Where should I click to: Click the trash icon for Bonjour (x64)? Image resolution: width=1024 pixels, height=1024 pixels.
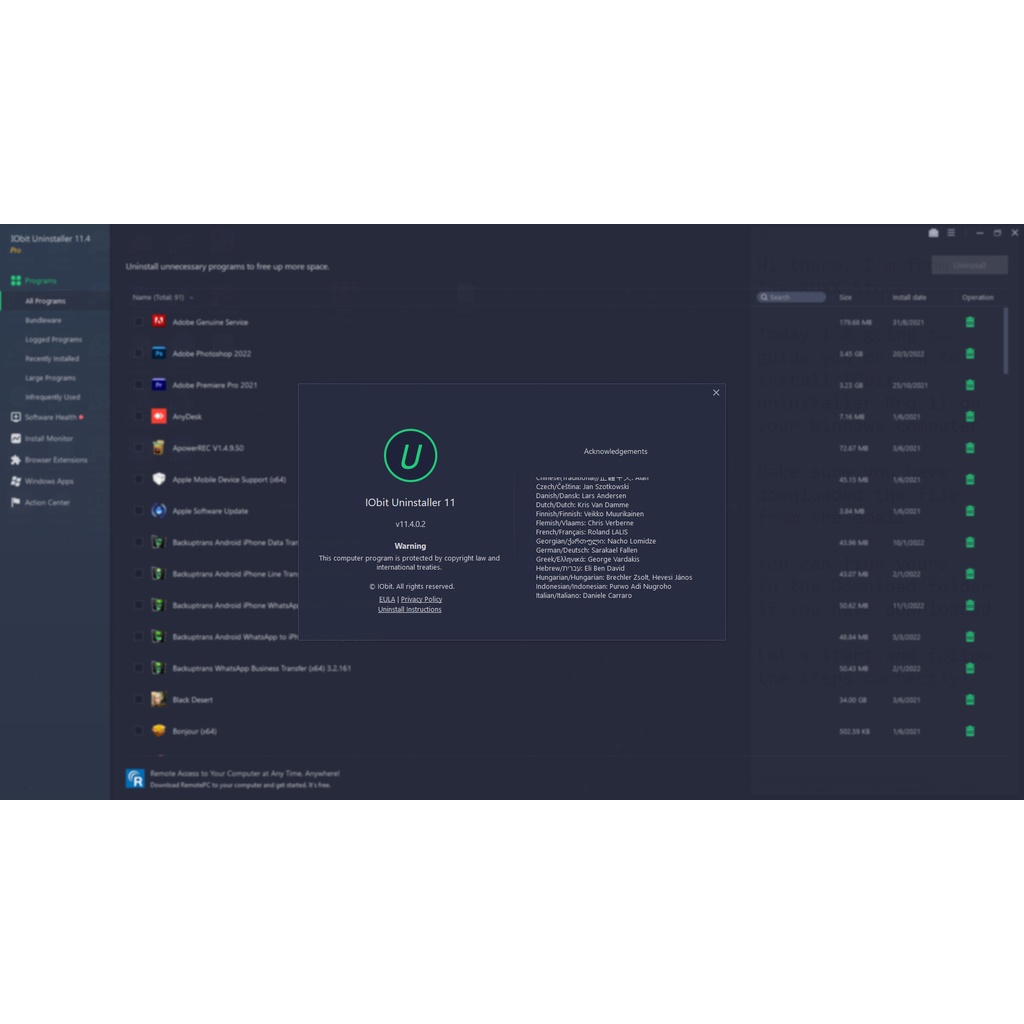[x=970, y=731]
